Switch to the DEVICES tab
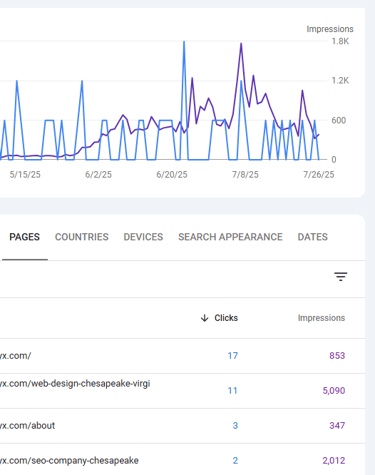The width and height of the screenshot is (375, 475). (x=143, y=237)
